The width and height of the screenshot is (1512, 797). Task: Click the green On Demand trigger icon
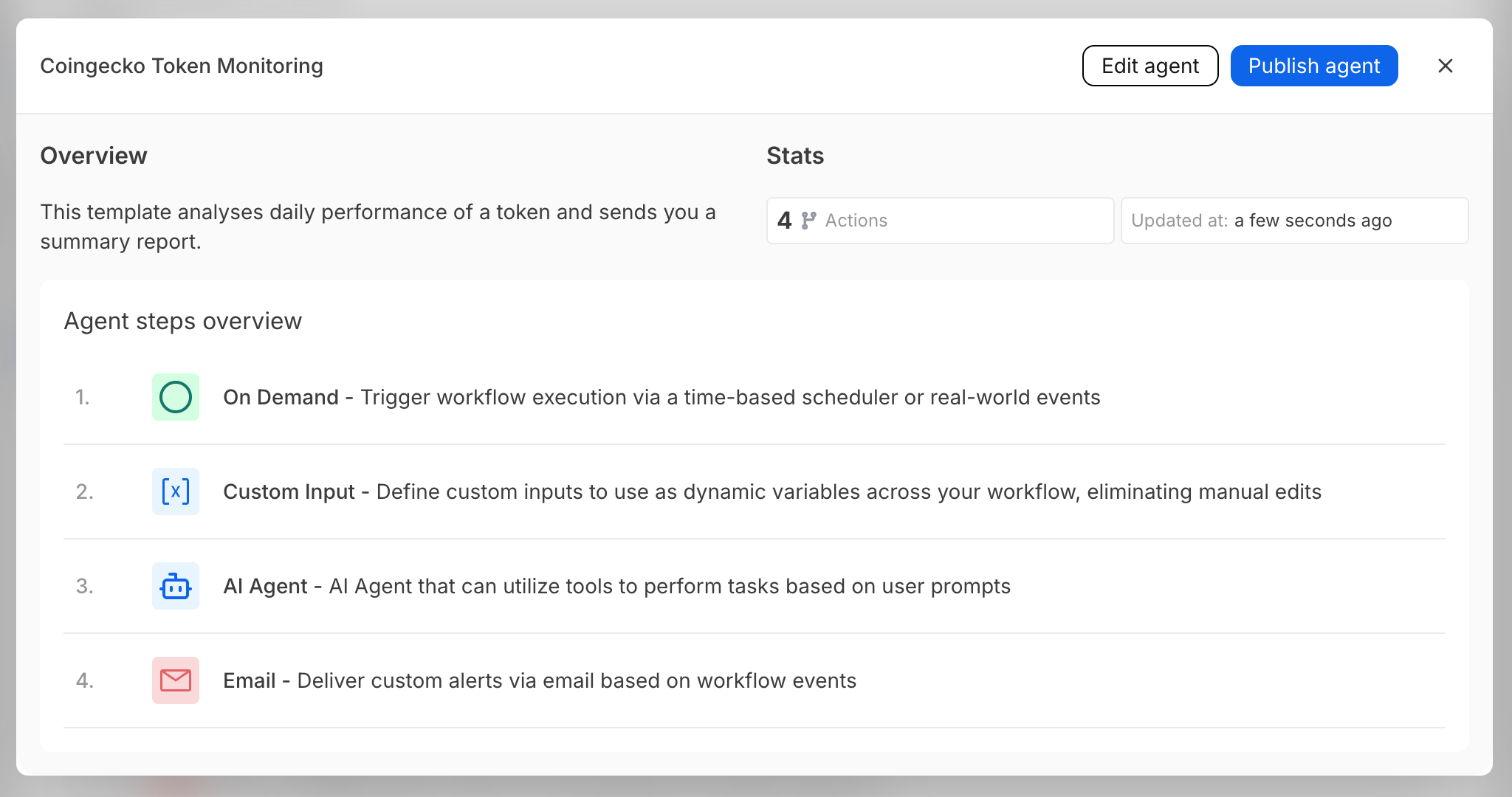(176, 397)
